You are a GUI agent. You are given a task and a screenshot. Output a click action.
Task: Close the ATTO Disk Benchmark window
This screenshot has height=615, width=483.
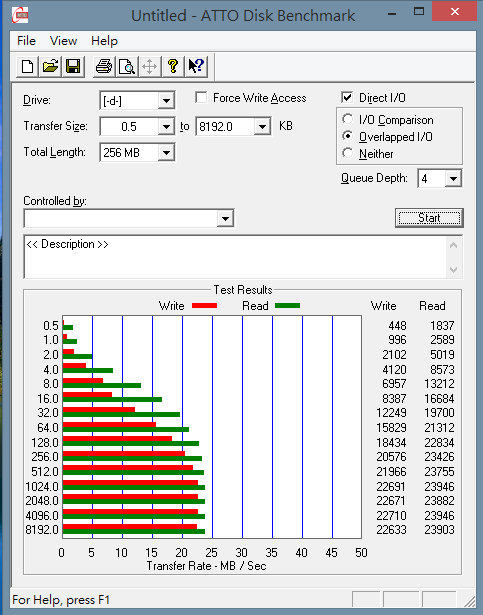coord(455,12)
